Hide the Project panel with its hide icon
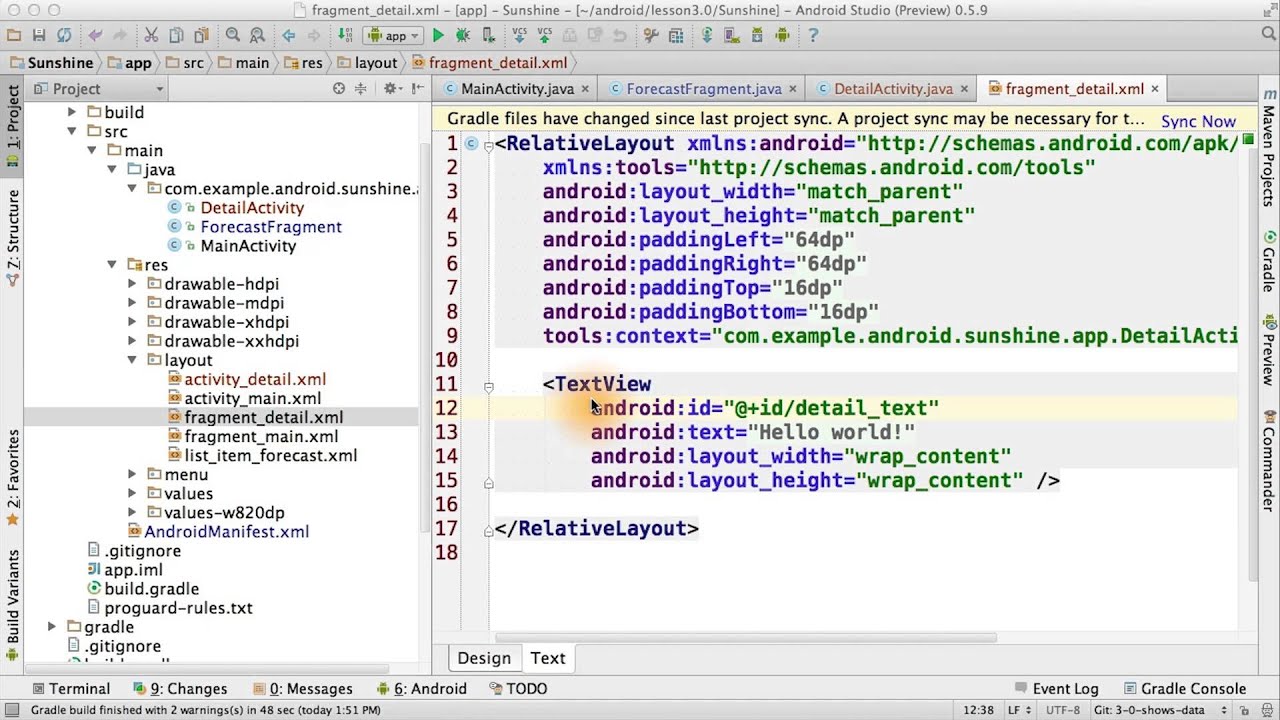Screen dimensions: 1280x720 click(x=417, y=89)
